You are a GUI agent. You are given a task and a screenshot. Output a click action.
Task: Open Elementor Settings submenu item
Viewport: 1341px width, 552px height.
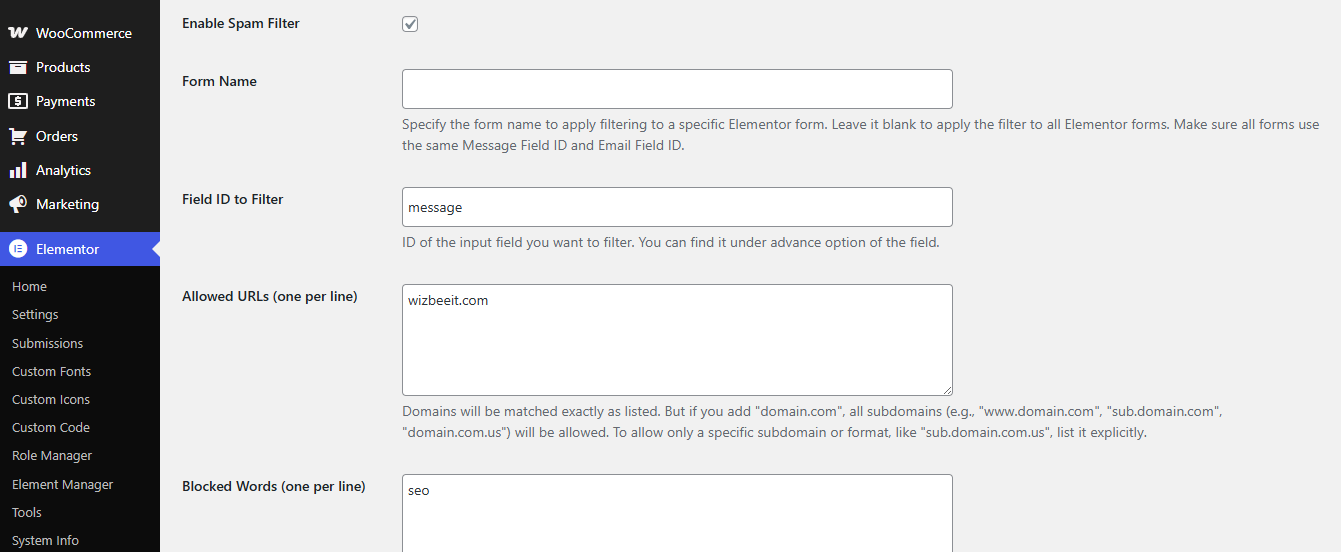point(35,314)
